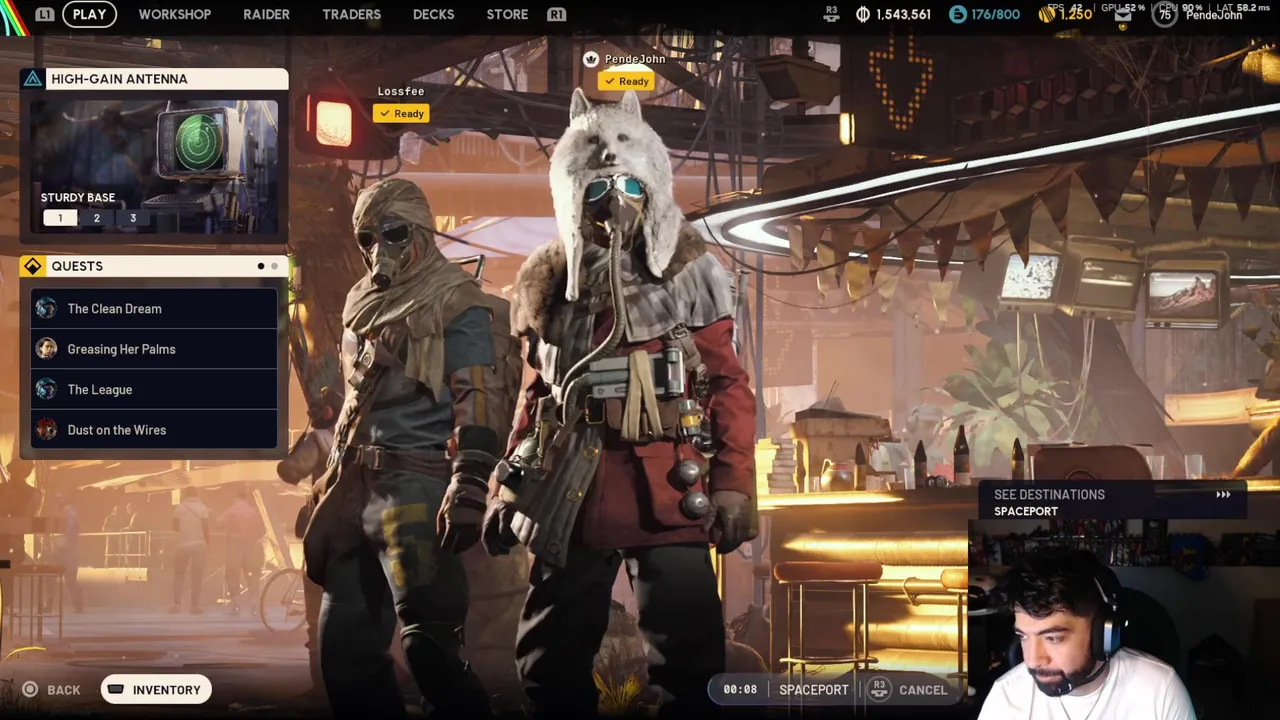Click The League trader portrait
Screen dimensions: 1280x720
(x=46, y=389)
